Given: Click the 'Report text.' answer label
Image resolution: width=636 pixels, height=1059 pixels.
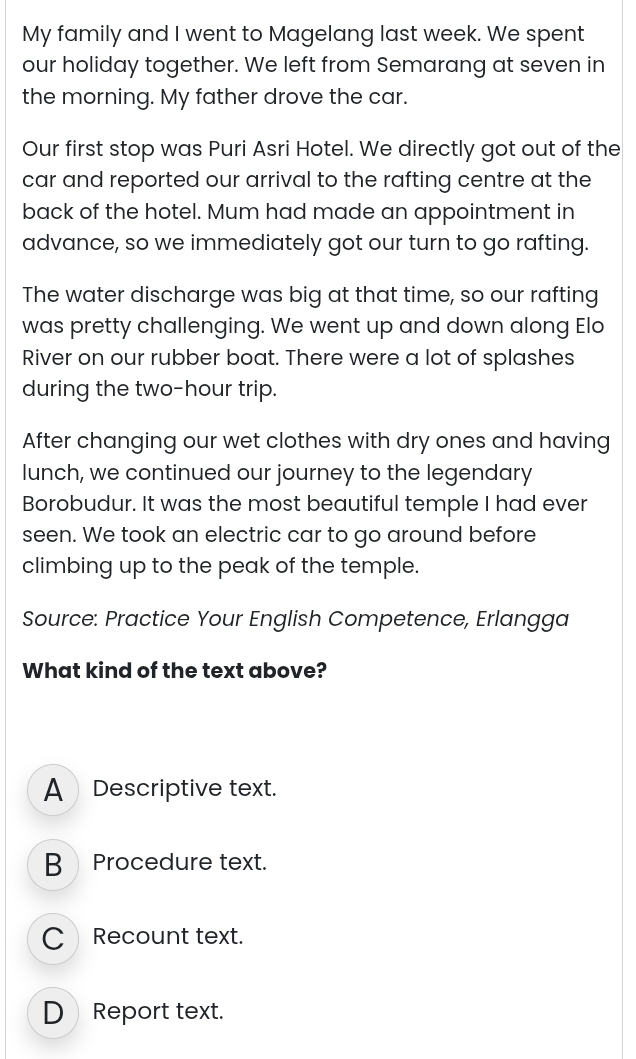Looking at the screenshot, I should click(x=158, y=1011).
